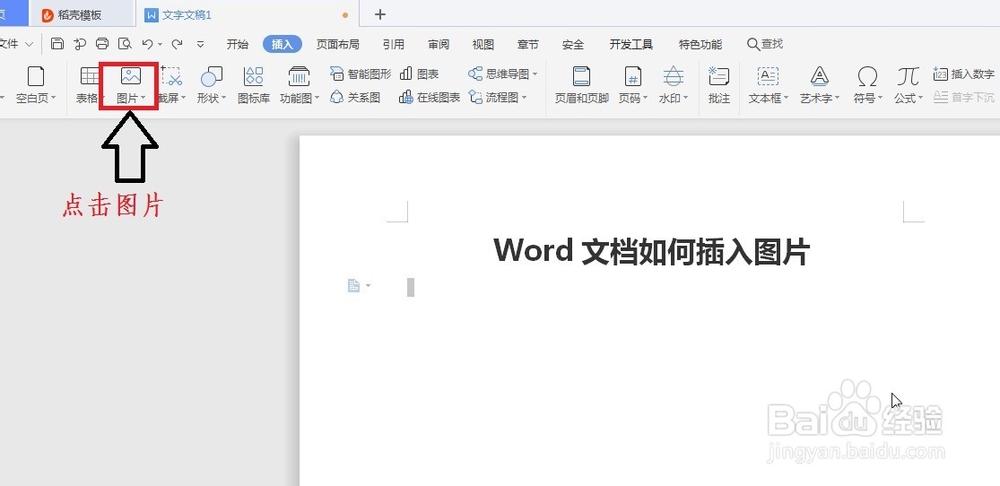Click the 艺术字 WordArt icon

(x=820, y=77)
